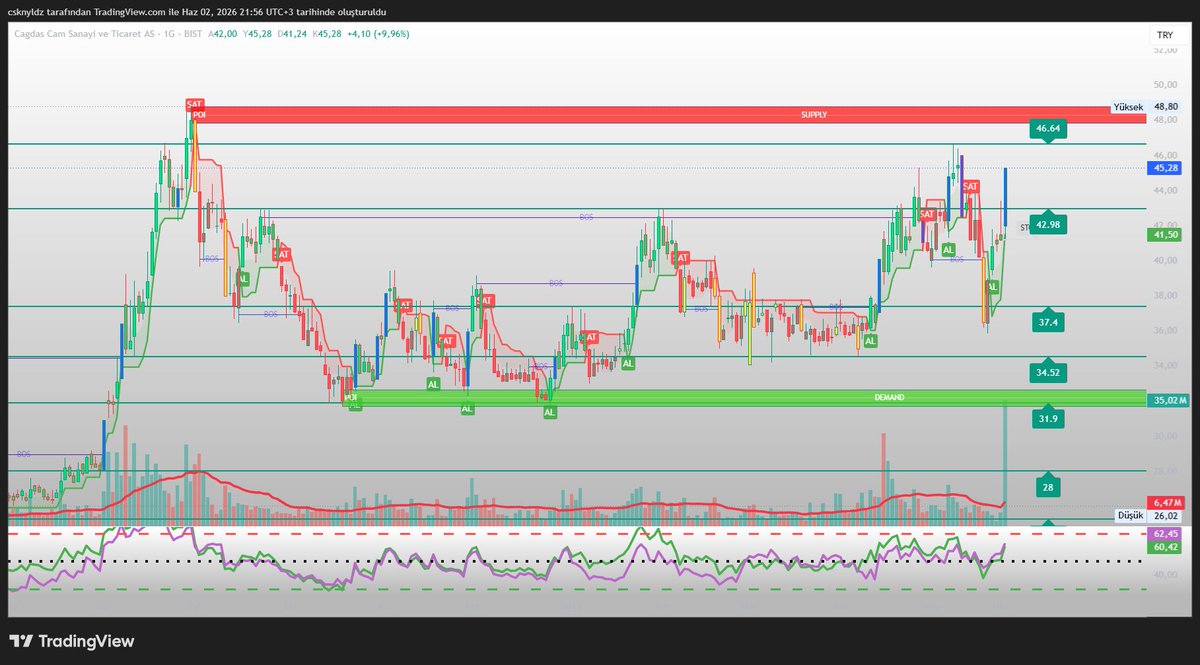Click the A42,00 open price value

pos(223,34)
